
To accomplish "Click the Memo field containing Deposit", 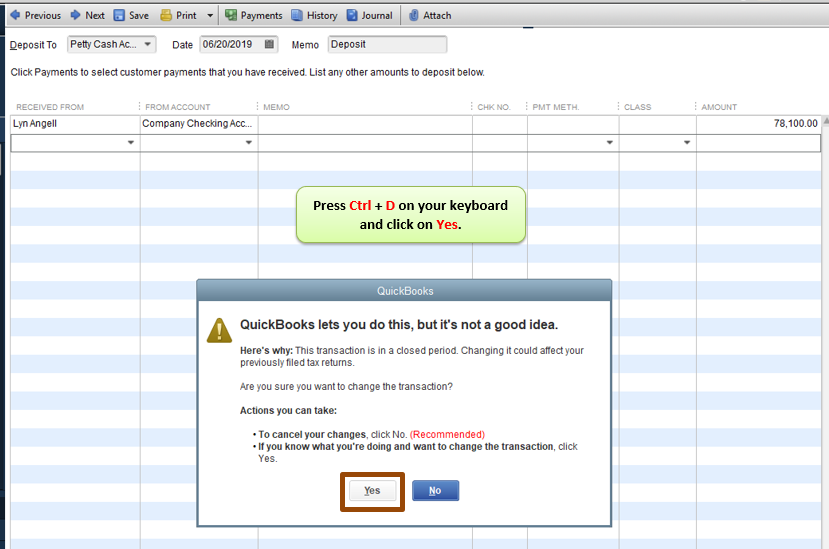I will click(387, 44).
